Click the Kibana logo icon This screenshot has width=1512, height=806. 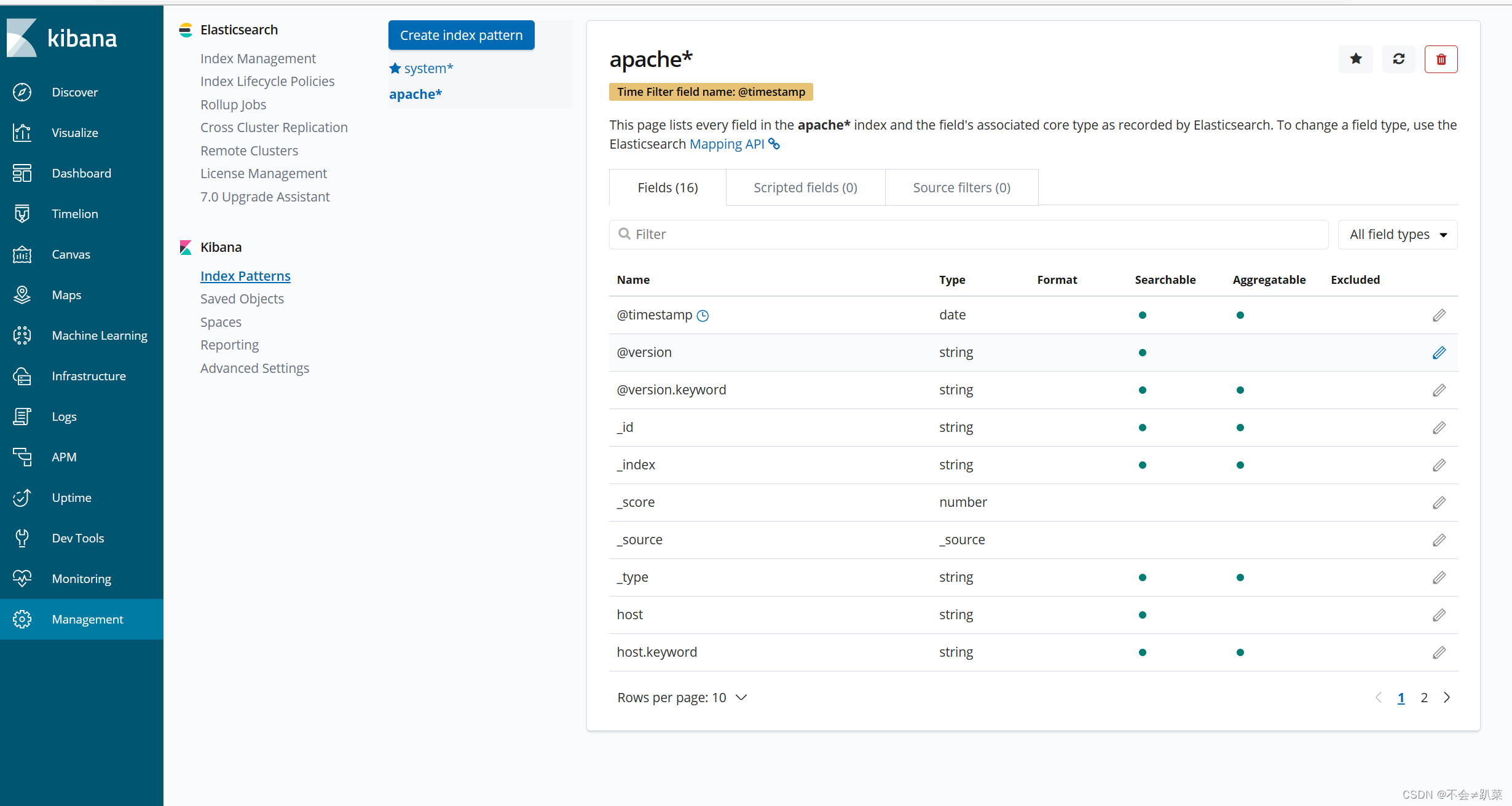click(22, 38)
